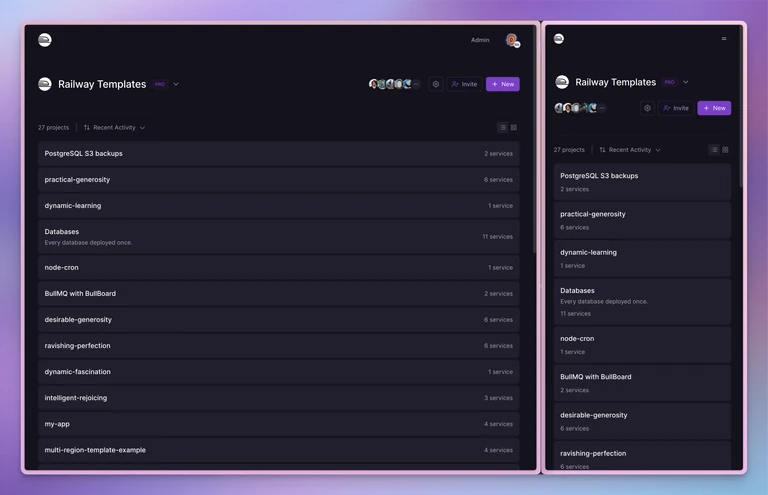Open ravishing-perfection project in desktop window
The width and height of the screenshot is (768, 495).
pyautogui.click(x=279, y=346)
